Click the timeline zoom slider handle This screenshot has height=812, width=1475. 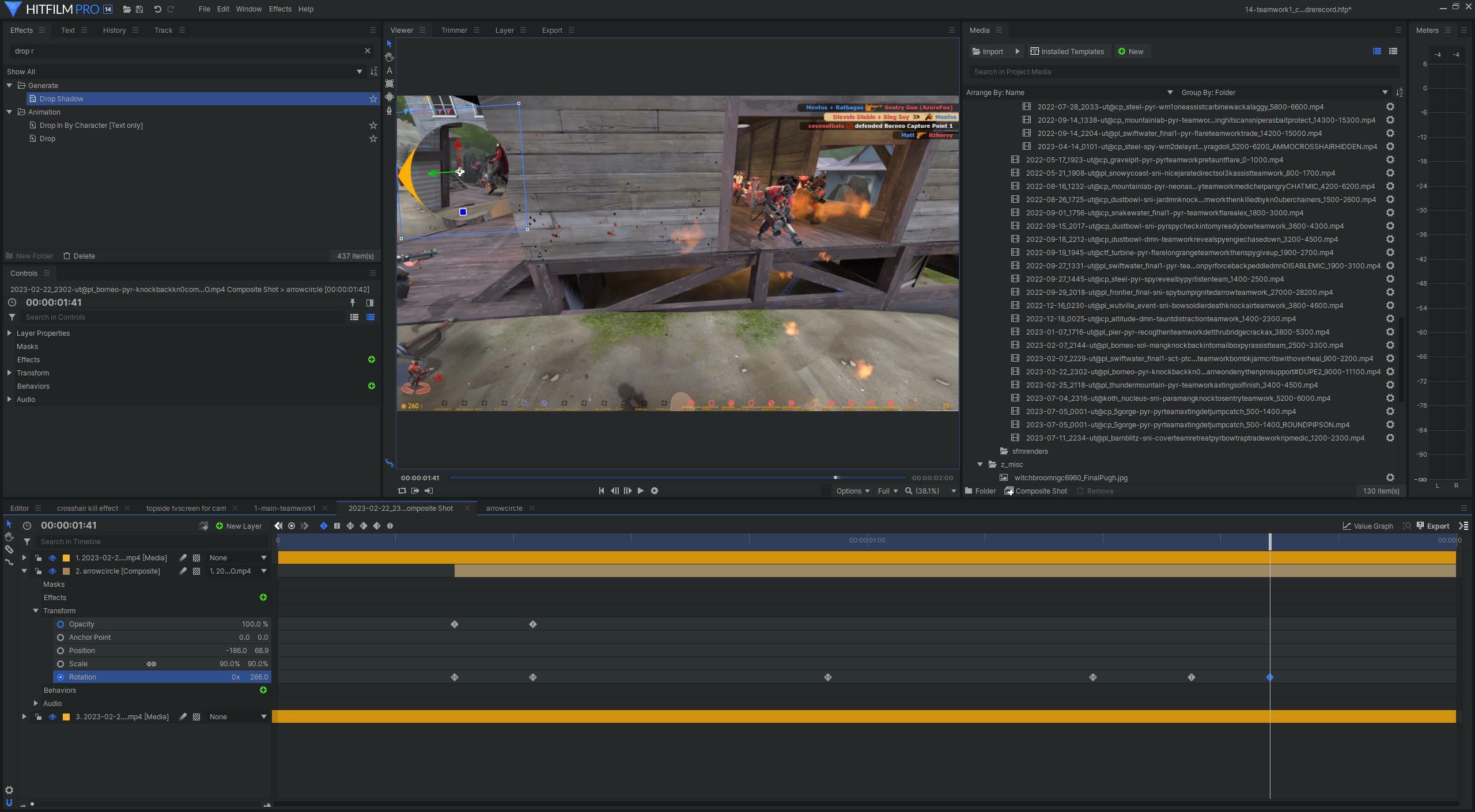(x=32, y=804)
